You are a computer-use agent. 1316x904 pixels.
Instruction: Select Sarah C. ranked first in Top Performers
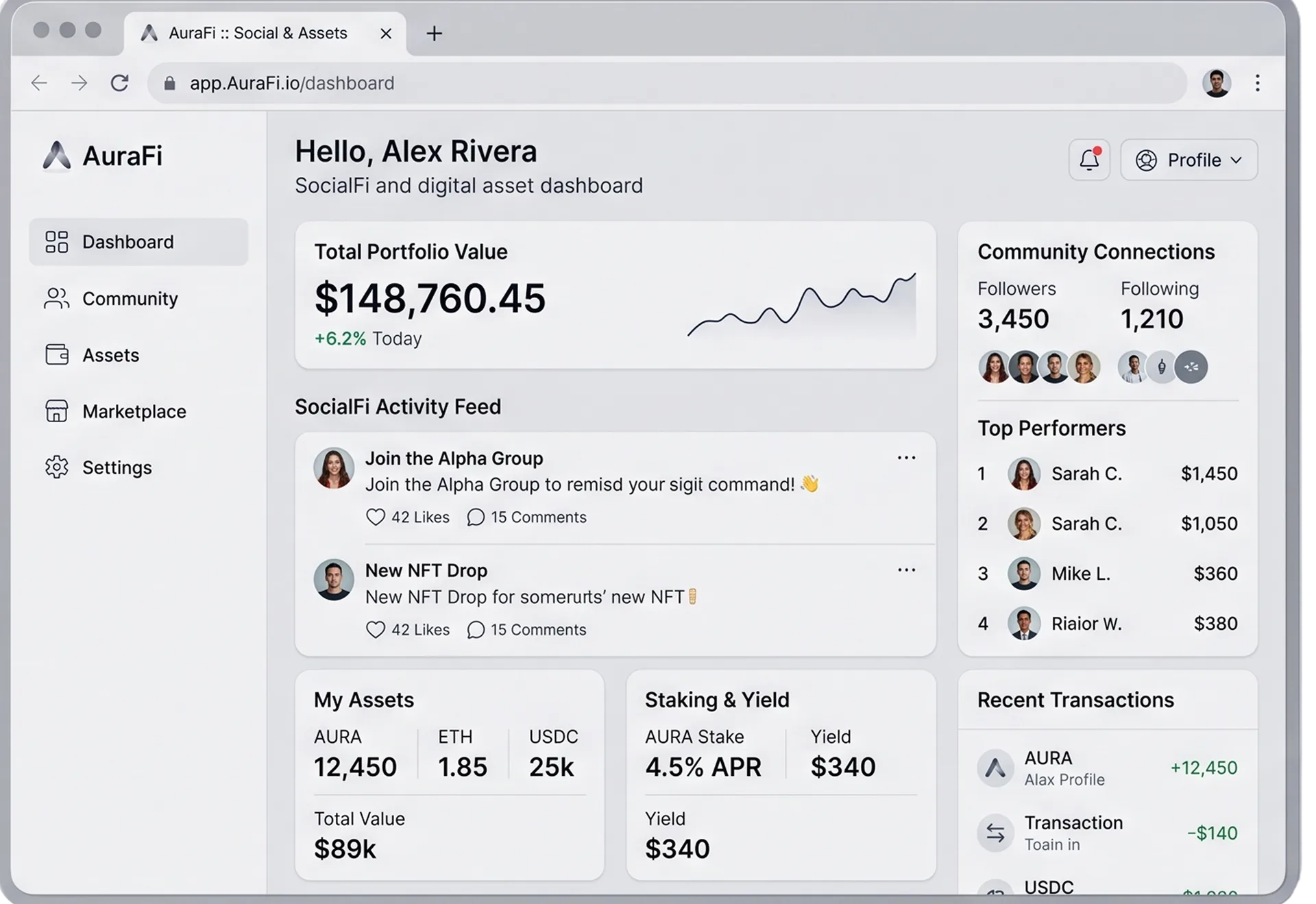click(1108, 474)
